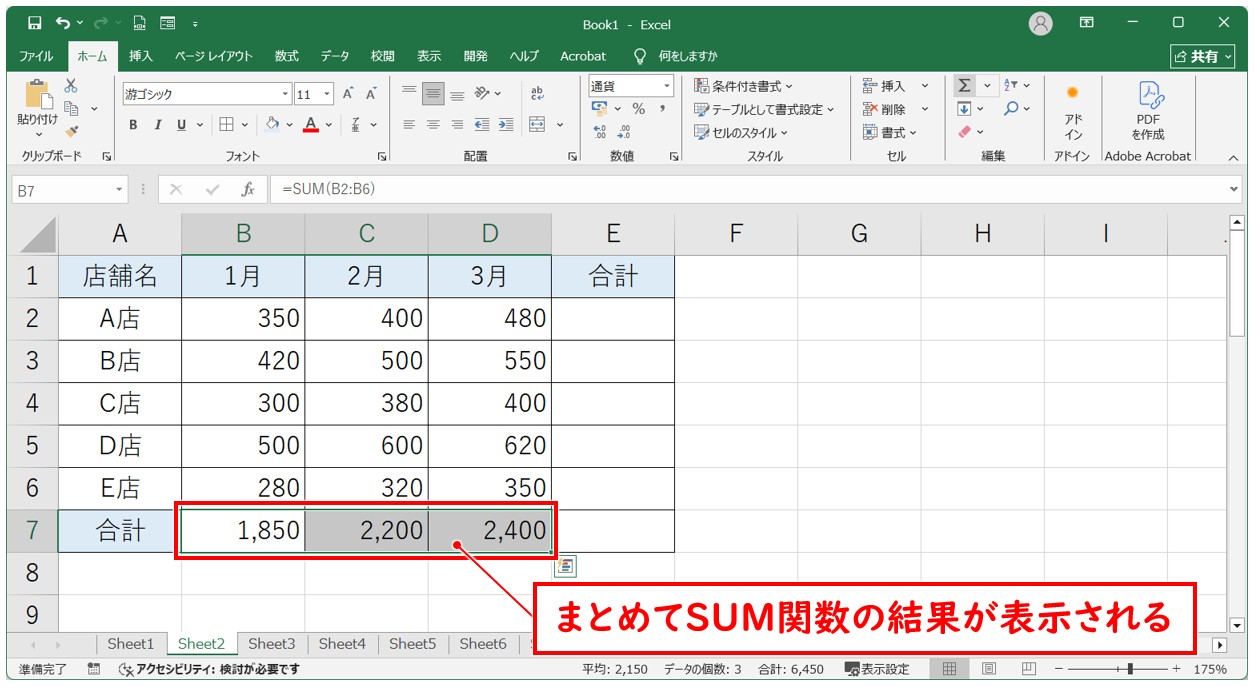This screenshot has width=1255, height=687.
Task: Switch to the データ tab
Action: [x=335, y=56]
